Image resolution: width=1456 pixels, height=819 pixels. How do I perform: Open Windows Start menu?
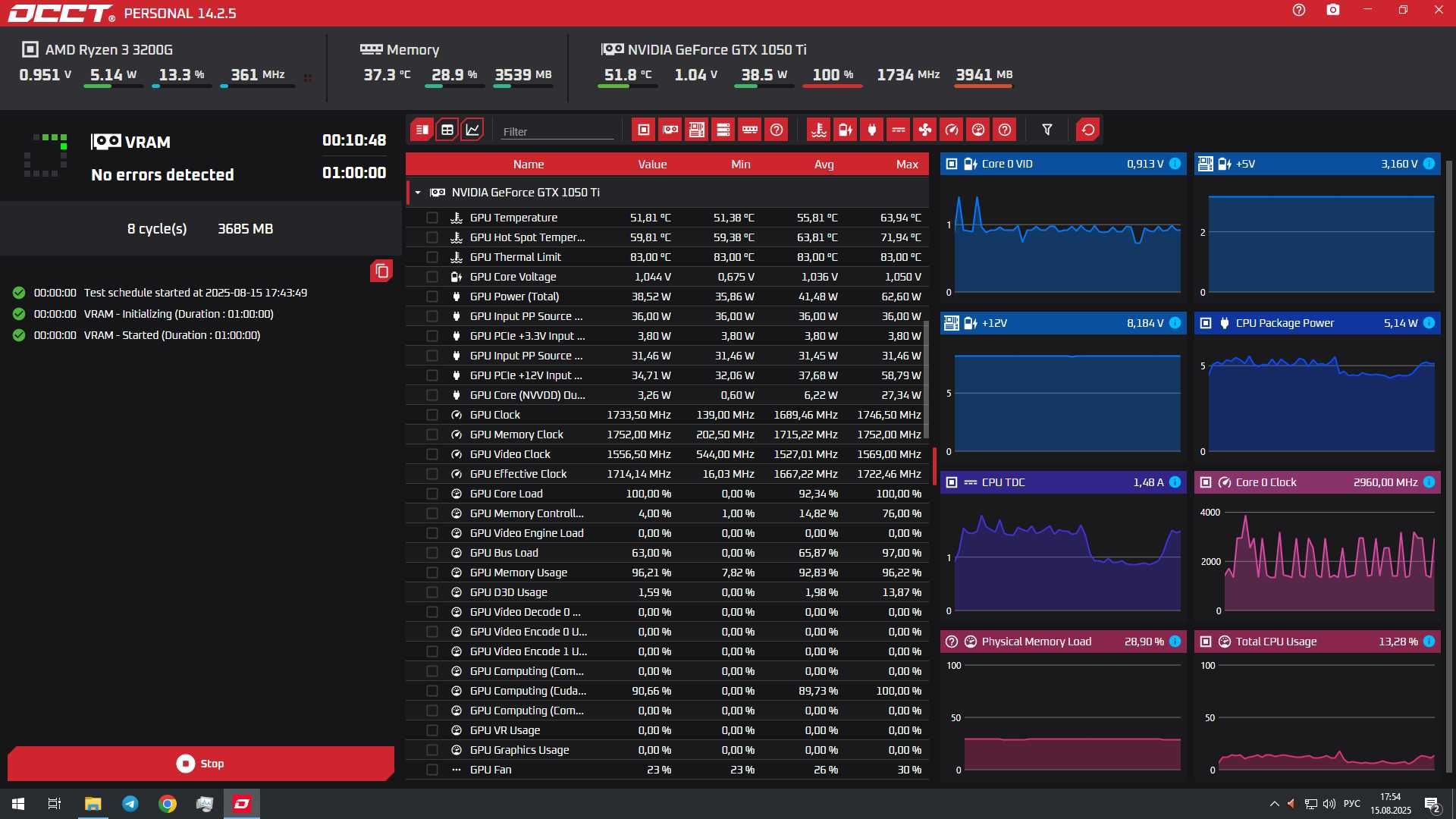tap(18, 804)
